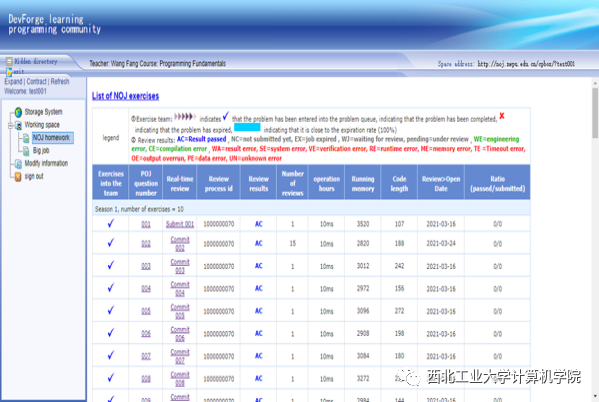Collapse the Working space tree node

11,125
